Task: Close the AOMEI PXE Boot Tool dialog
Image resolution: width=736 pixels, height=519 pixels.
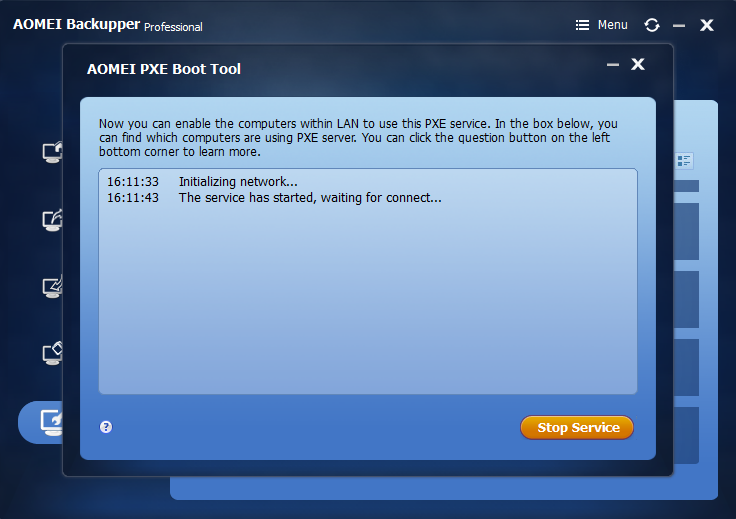Action: point(638,64)
